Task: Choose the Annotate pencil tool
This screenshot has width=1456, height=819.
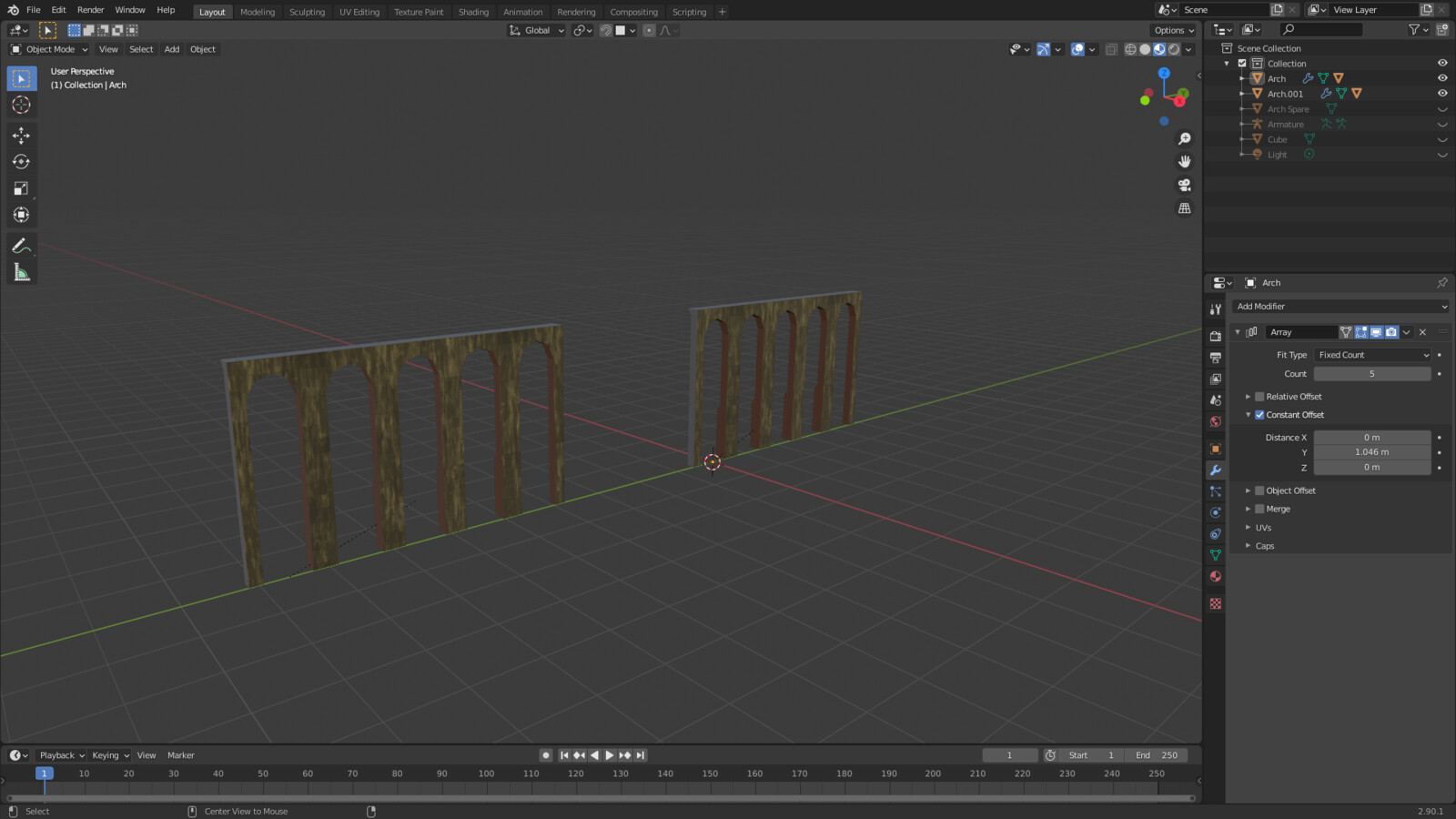Action: pos(22,246)
